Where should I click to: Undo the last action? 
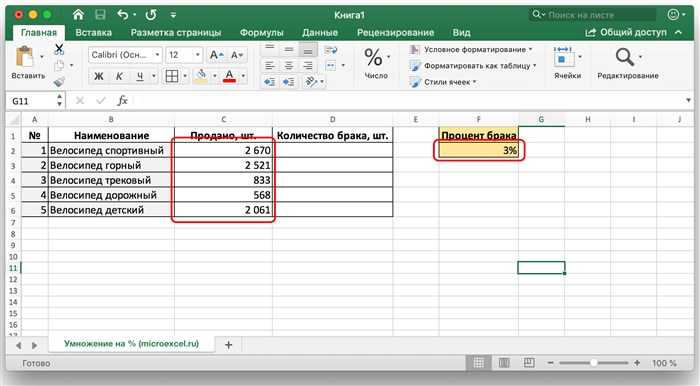click(123, 15)
